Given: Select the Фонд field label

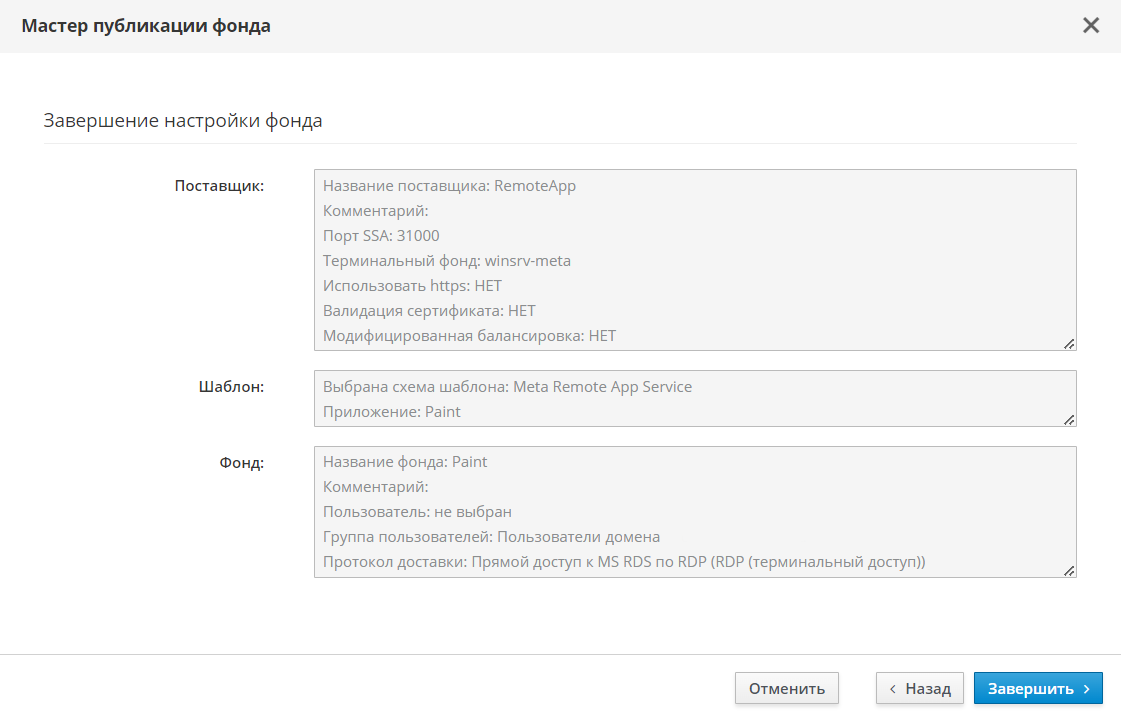Looking at the screenshot, I should click(241, 463).
